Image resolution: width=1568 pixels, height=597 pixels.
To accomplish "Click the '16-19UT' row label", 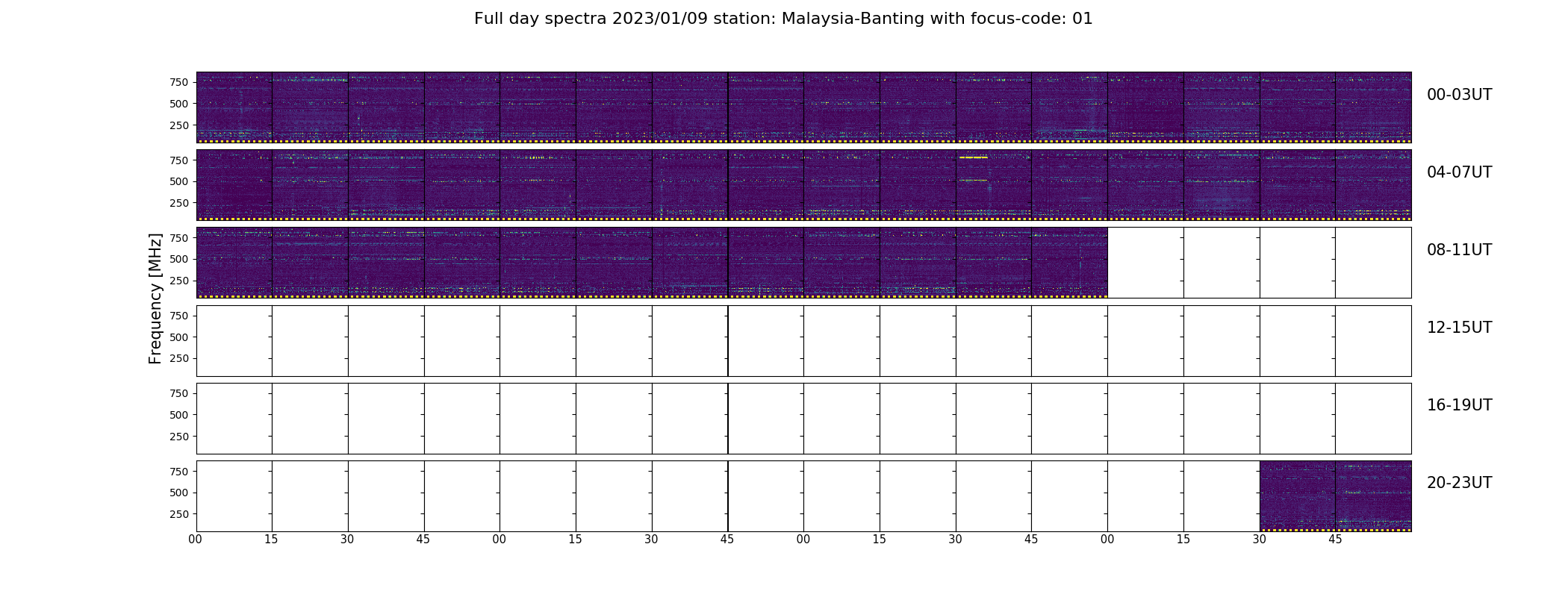I will (x=1459, y=405).
